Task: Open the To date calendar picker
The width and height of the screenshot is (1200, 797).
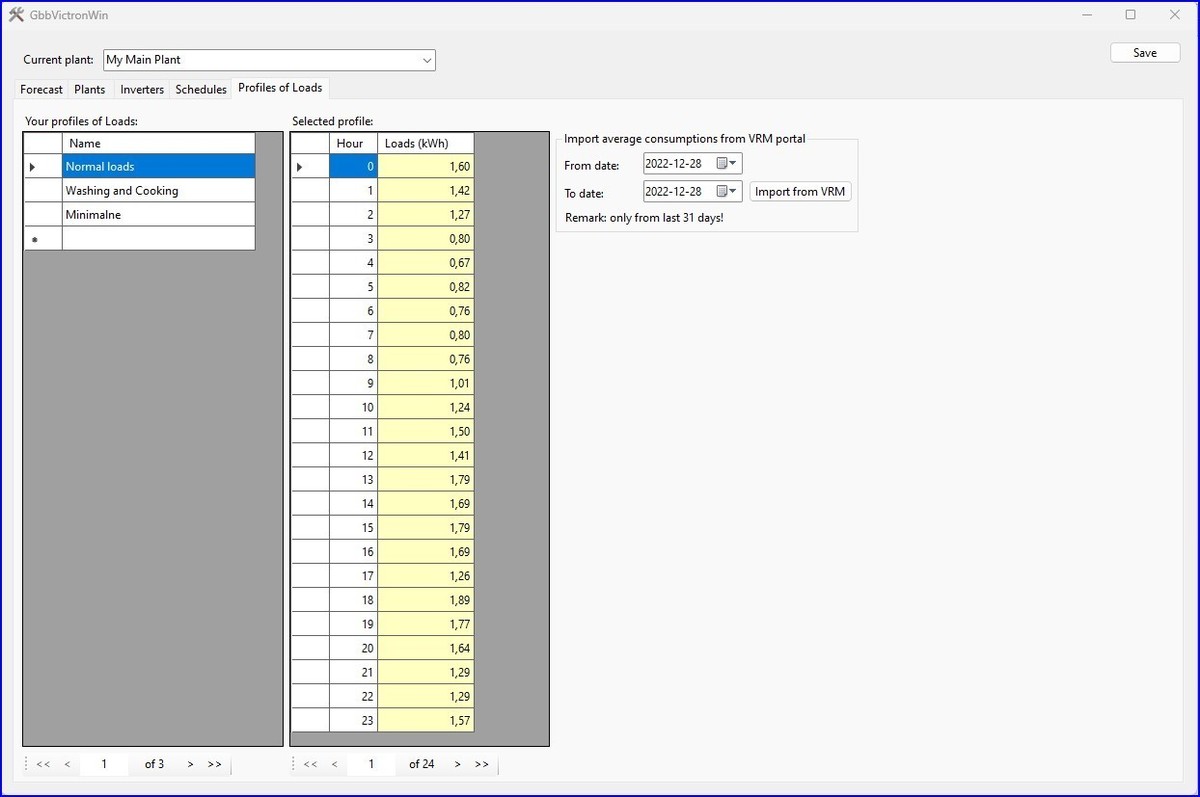Action: tap(727, 191)
